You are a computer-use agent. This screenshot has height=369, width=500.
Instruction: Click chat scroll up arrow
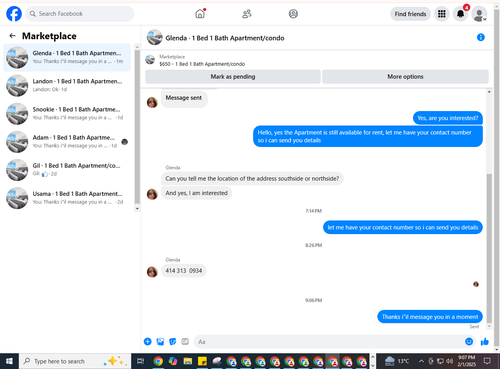(489, 92)
